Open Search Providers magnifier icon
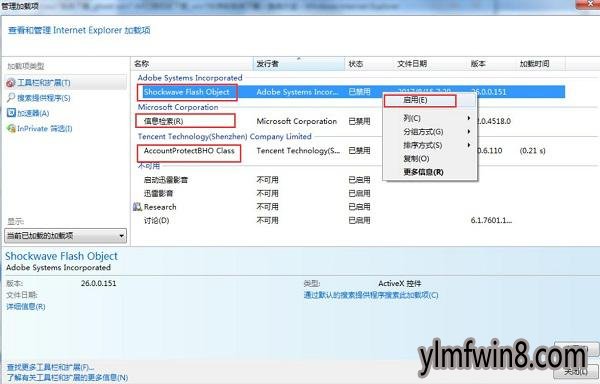This screenshot has height=384, width=600. tap(11, 98)
